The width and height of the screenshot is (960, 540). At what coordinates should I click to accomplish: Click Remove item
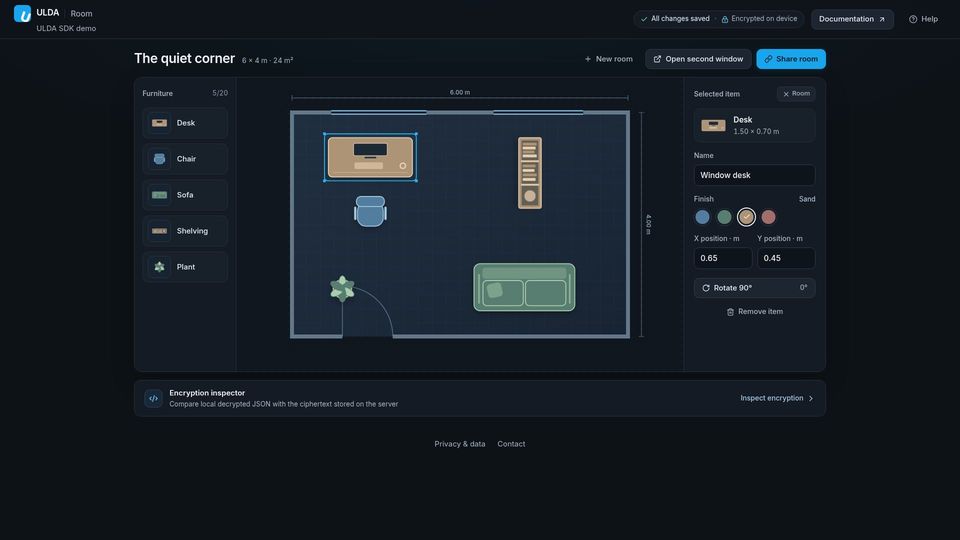pyautogui.click(x=754, y=312)
